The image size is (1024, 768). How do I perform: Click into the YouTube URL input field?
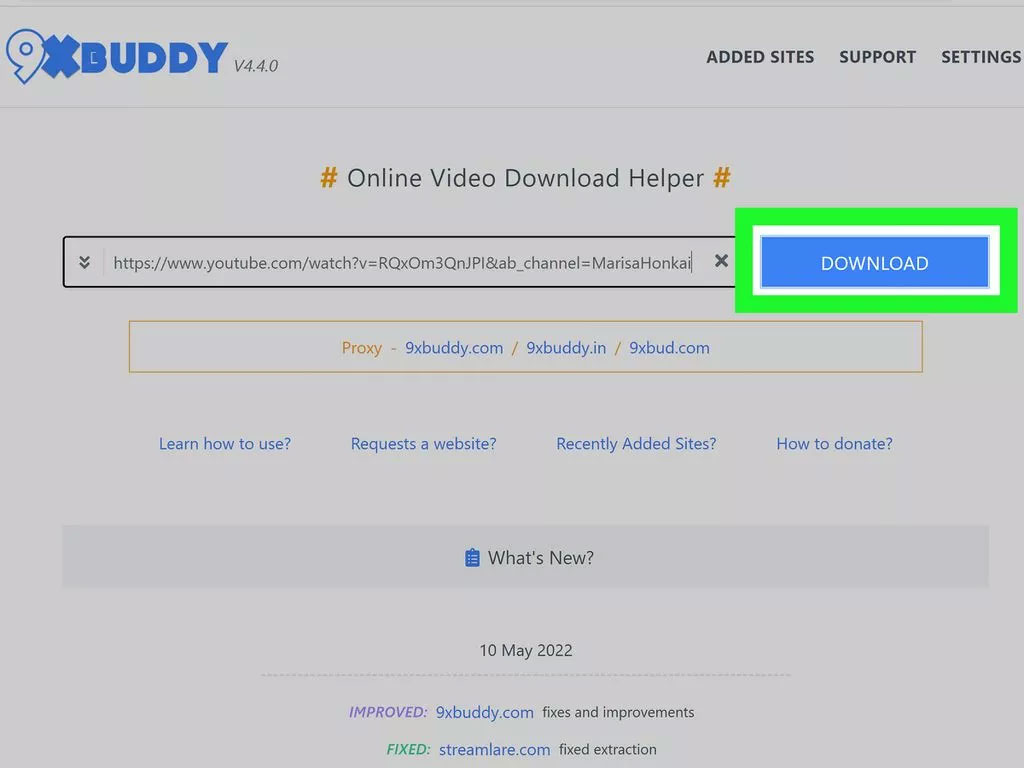tap(403, 263)
